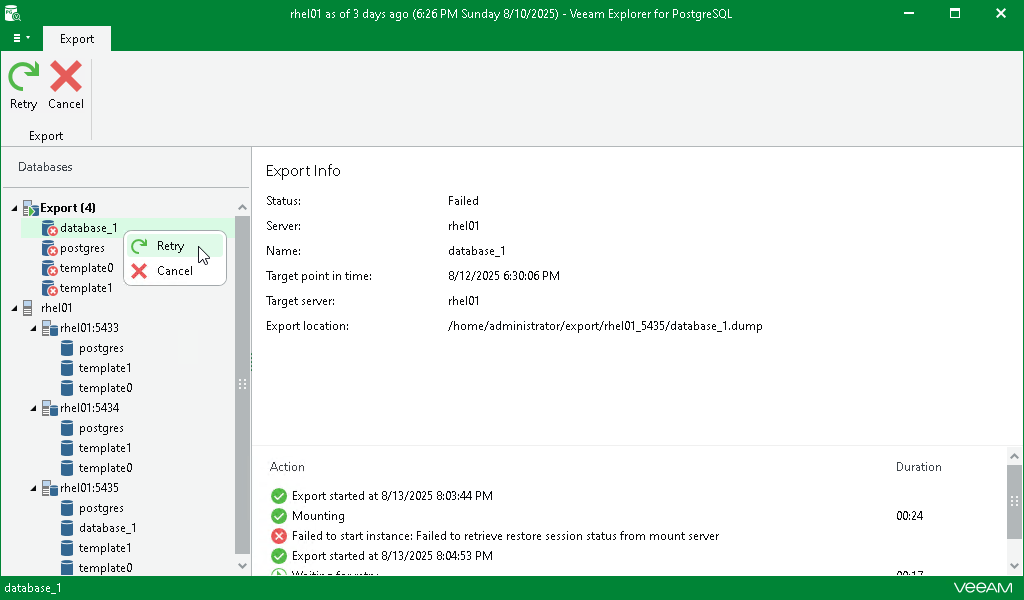Viewport: 1024px width, 600px height.
Task: Click success icon for export started 8:04:53 PM
Action: (279, 556)
